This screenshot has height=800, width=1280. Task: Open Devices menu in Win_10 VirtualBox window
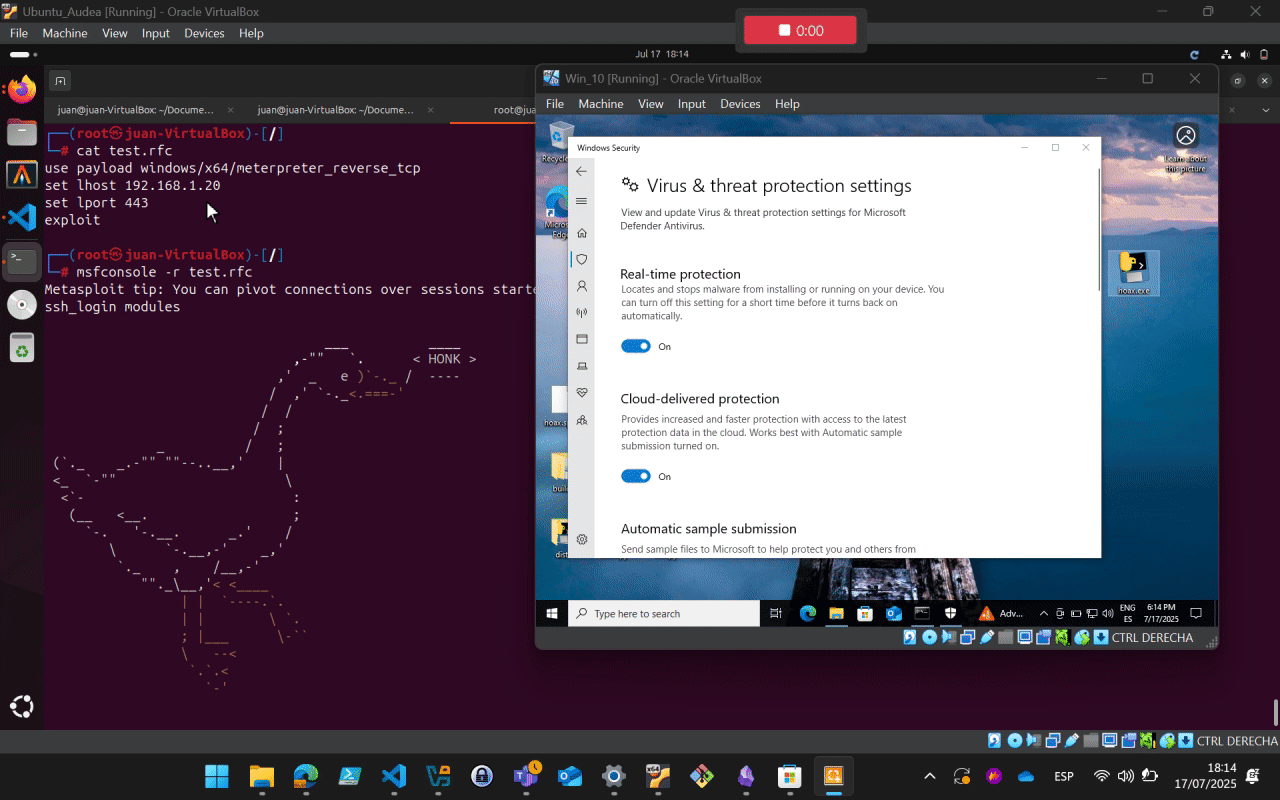pyautogui.click(x=740, y=104)
